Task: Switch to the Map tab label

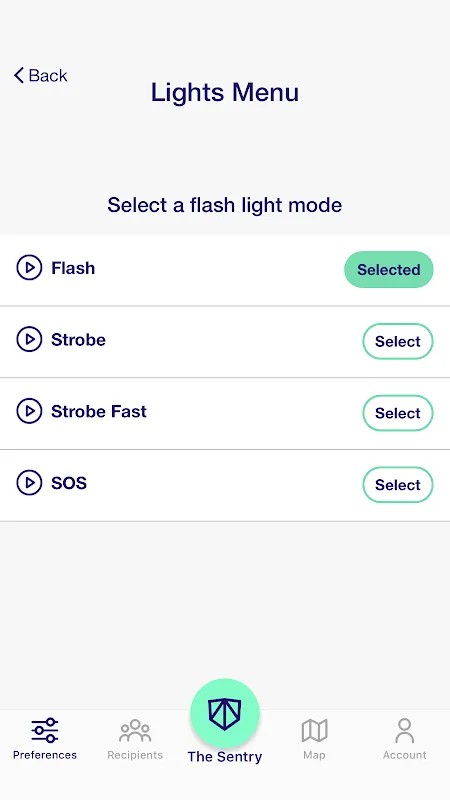Action: 314,755
